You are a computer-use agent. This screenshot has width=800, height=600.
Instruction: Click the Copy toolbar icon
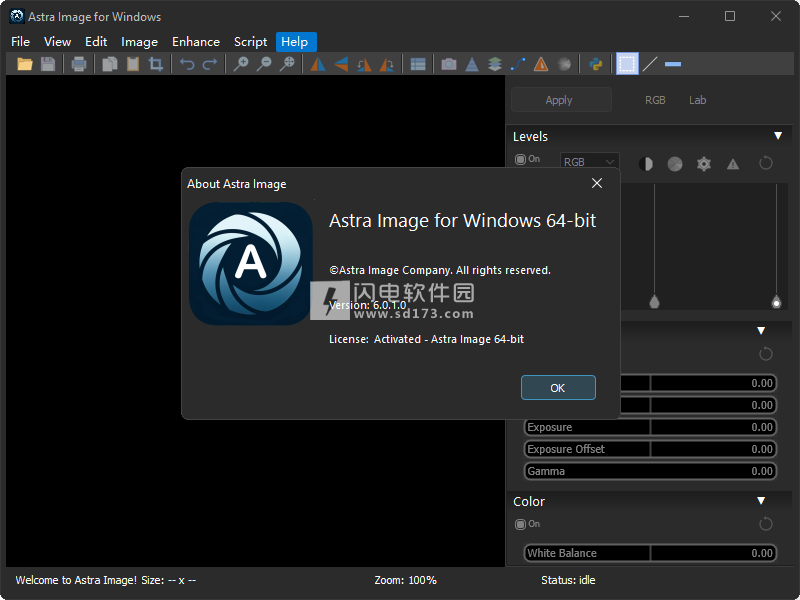[110, 64]
